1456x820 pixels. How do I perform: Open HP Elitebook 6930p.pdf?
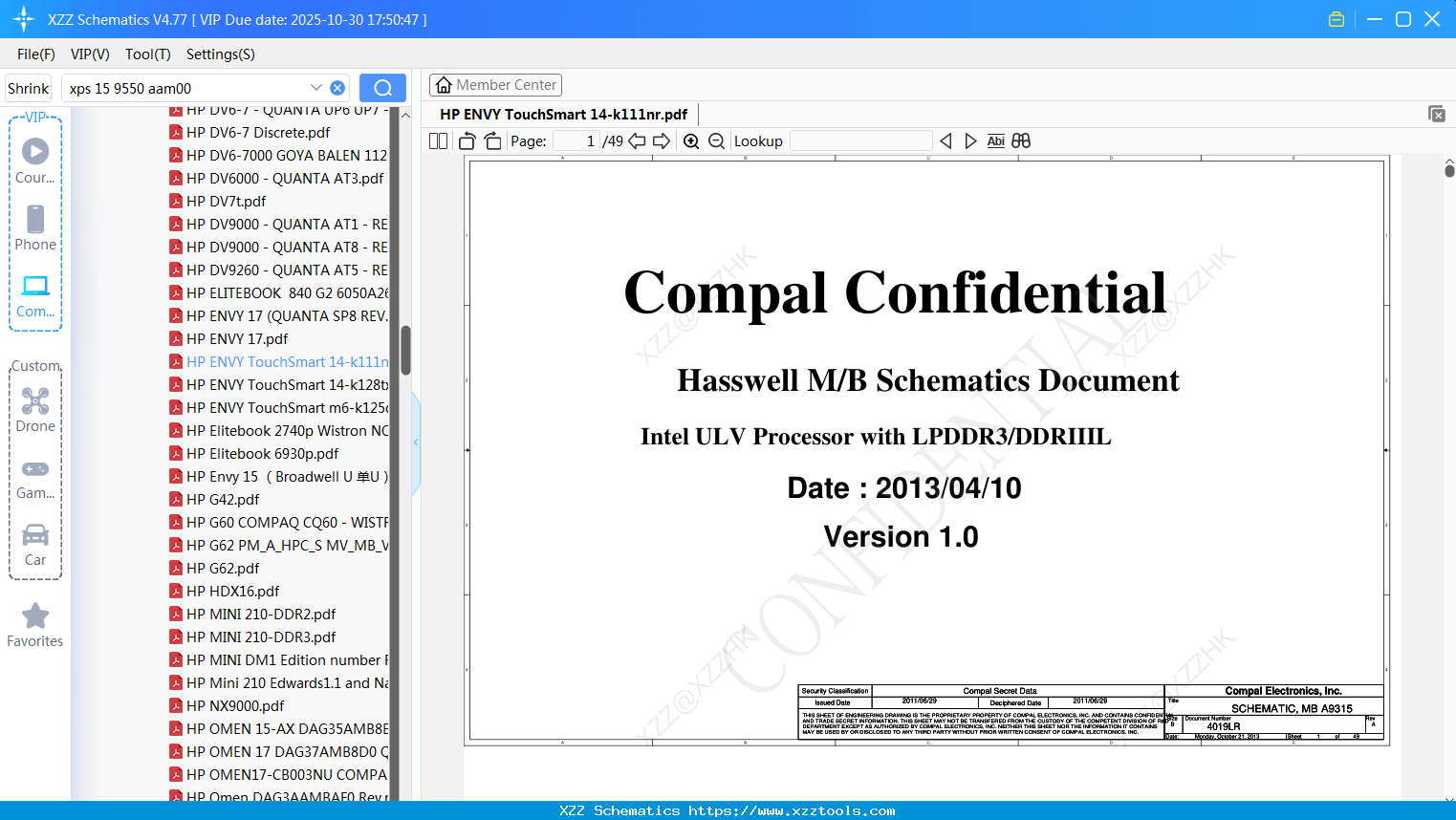(x=262, y=454)
